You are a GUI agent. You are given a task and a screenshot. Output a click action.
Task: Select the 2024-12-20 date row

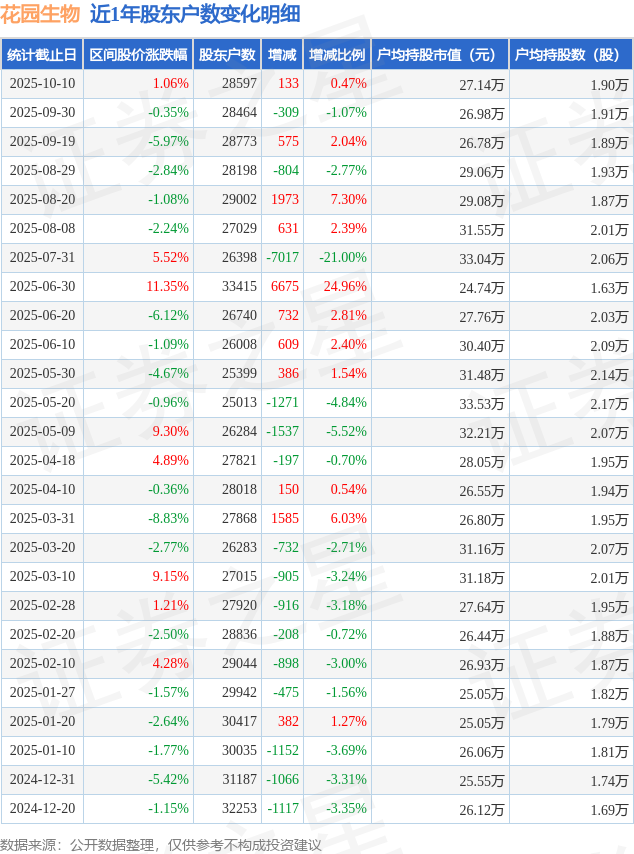click(41, 809)
